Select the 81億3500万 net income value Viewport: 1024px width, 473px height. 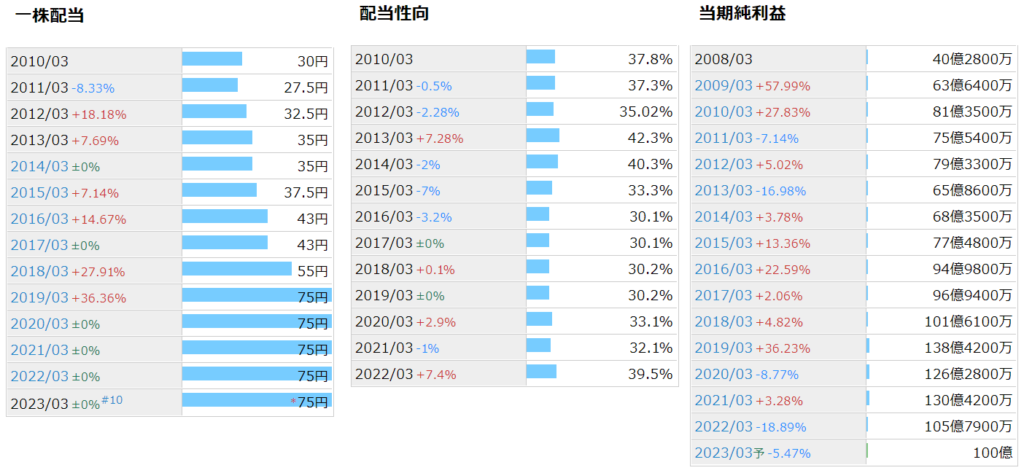click(x=972, y=112)
